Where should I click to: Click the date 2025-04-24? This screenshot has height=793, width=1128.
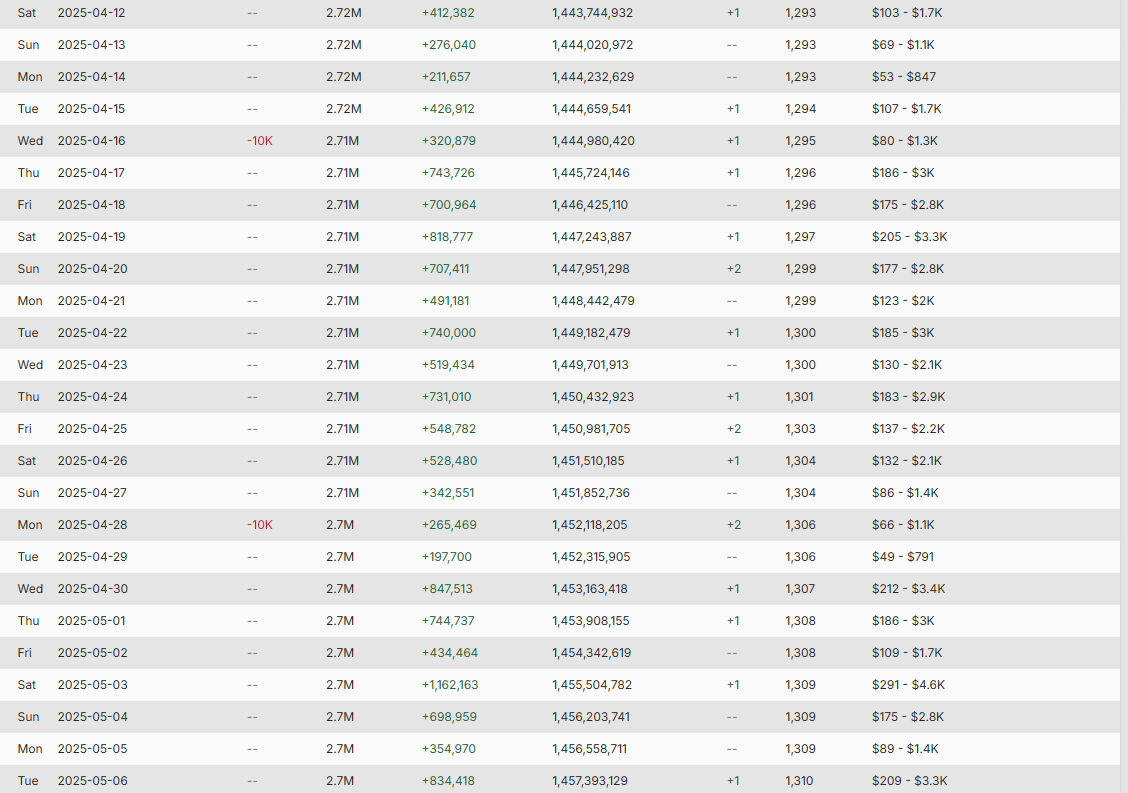pos(92,397)
